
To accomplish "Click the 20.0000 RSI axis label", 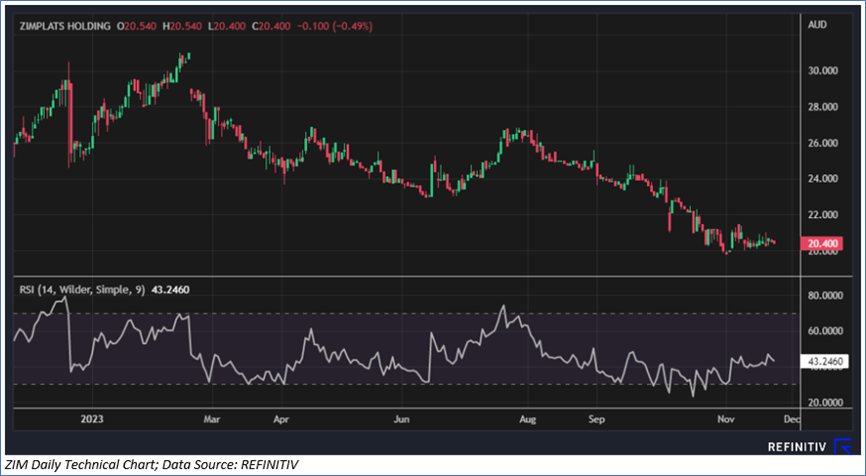I will [825, 403].
